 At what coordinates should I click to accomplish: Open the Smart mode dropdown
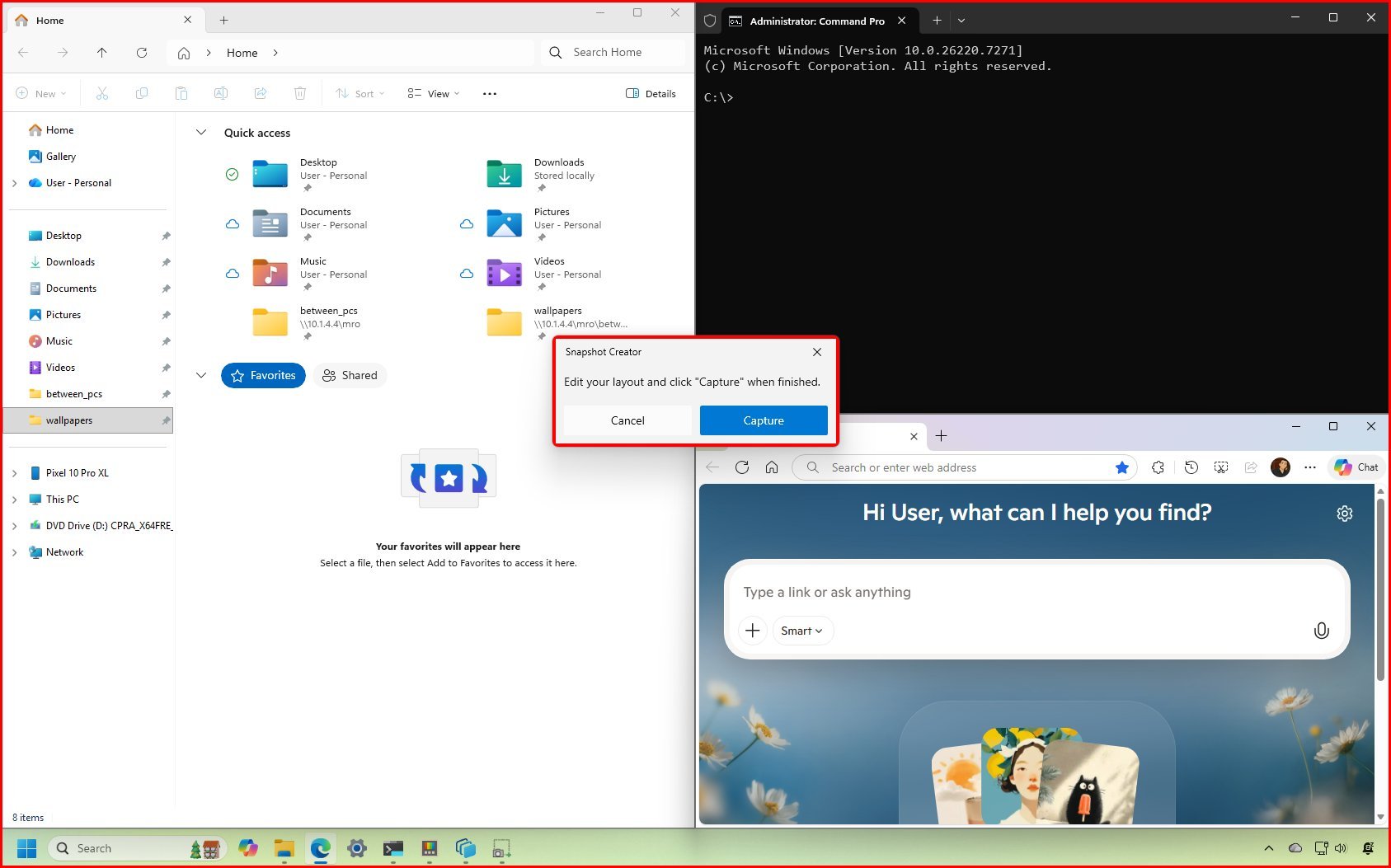point(801,631)
